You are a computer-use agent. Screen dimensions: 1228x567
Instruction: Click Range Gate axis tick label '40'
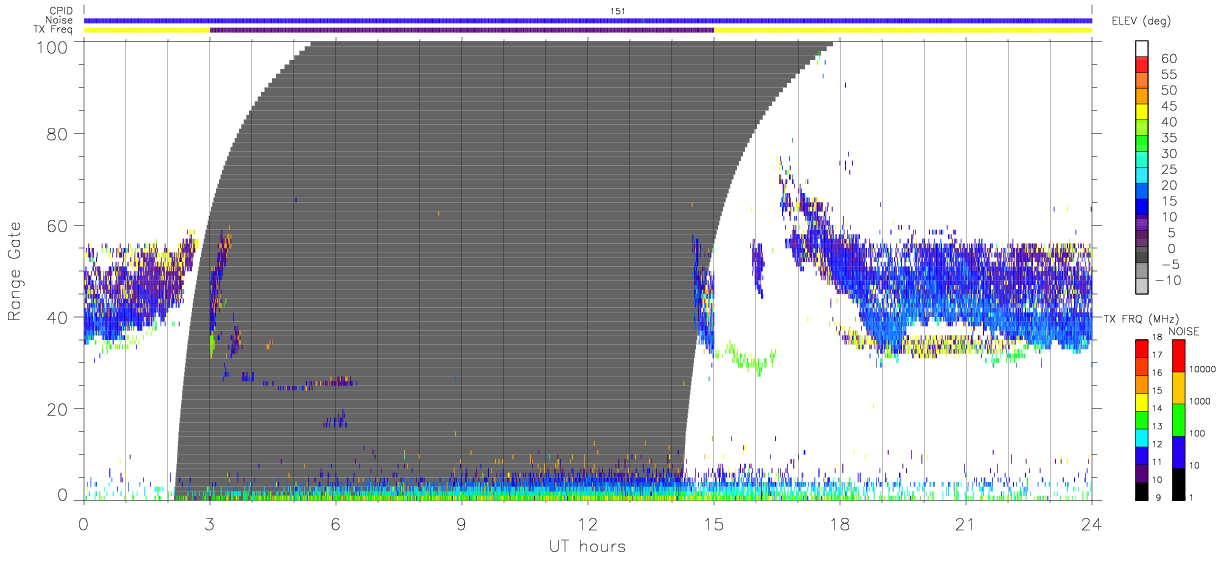tap(57, 317)
